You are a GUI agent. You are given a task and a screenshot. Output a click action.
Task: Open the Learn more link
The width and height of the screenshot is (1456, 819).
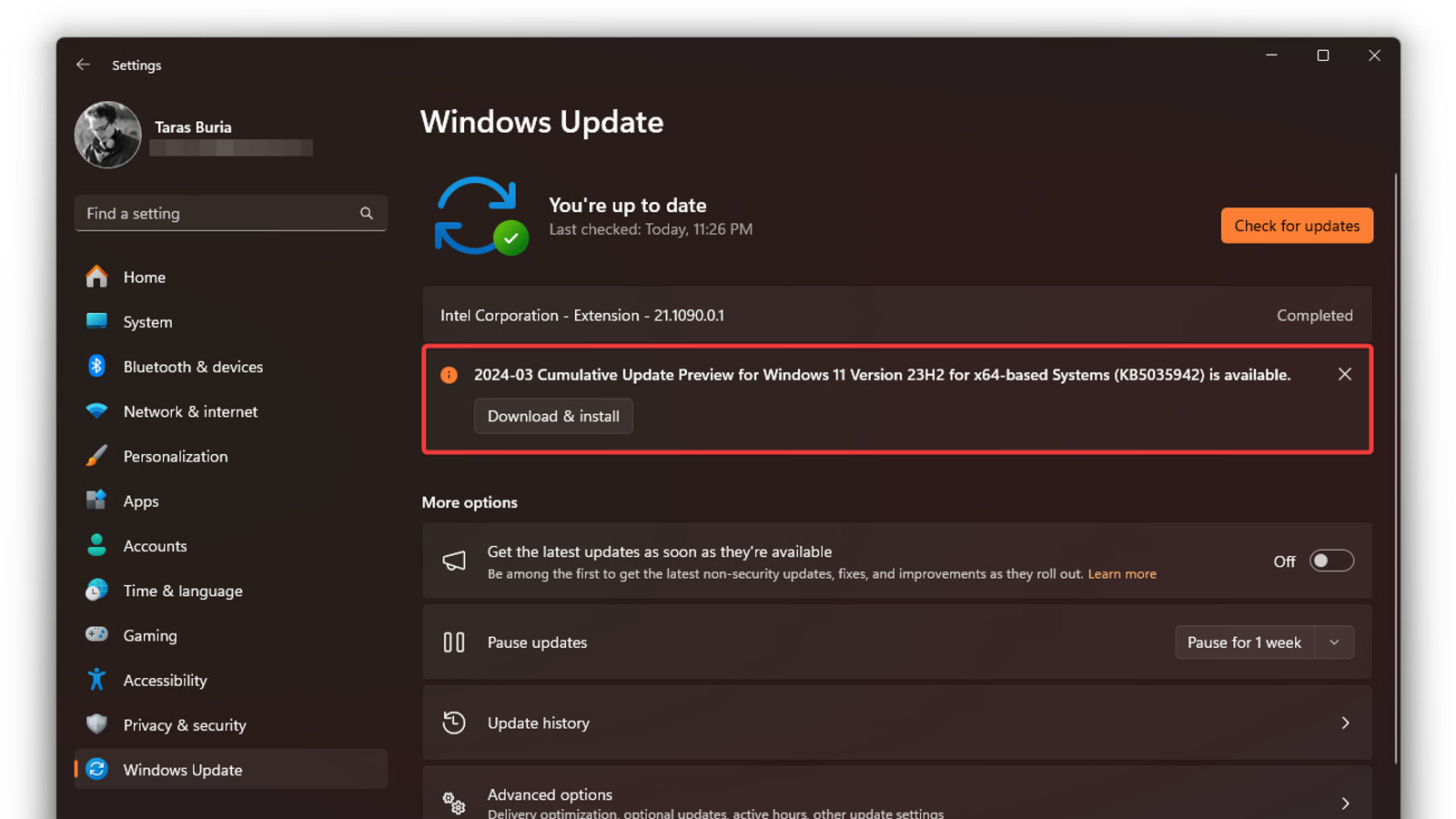(x=1121, y=574)
